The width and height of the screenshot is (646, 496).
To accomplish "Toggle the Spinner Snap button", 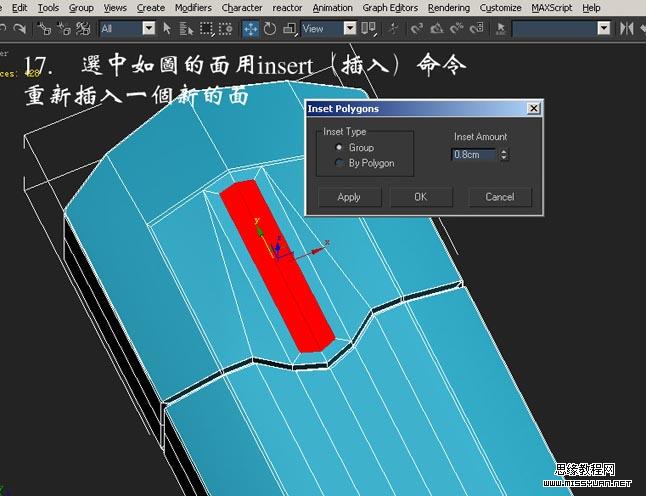I will click(x=477, y=28).
